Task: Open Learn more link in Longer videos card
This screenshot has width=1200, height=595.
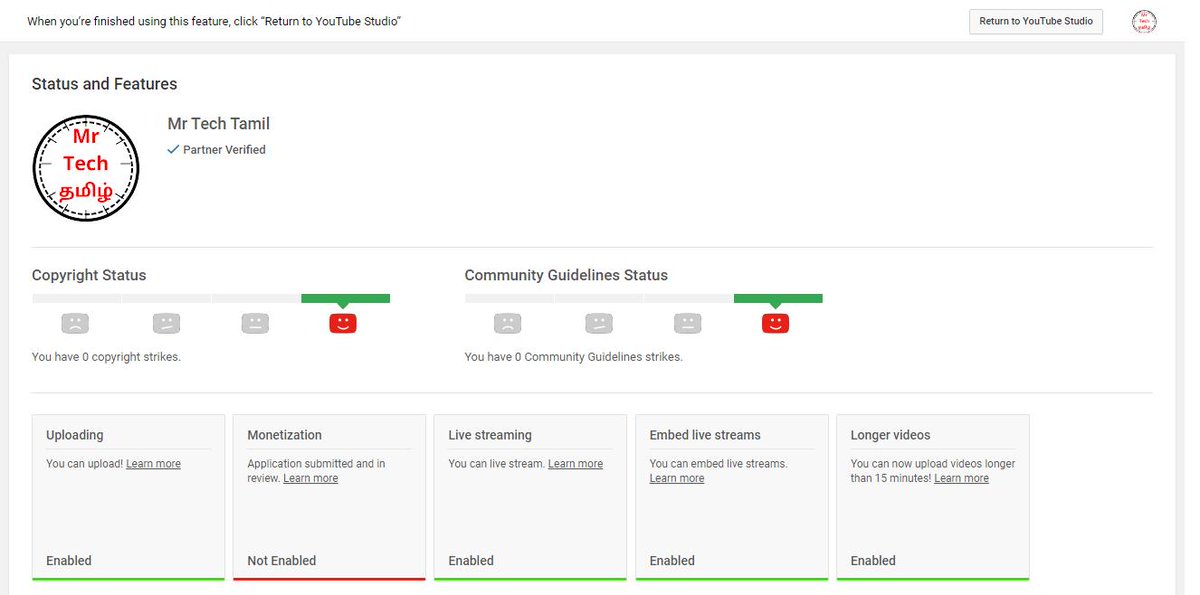Action: coord(961,478)
